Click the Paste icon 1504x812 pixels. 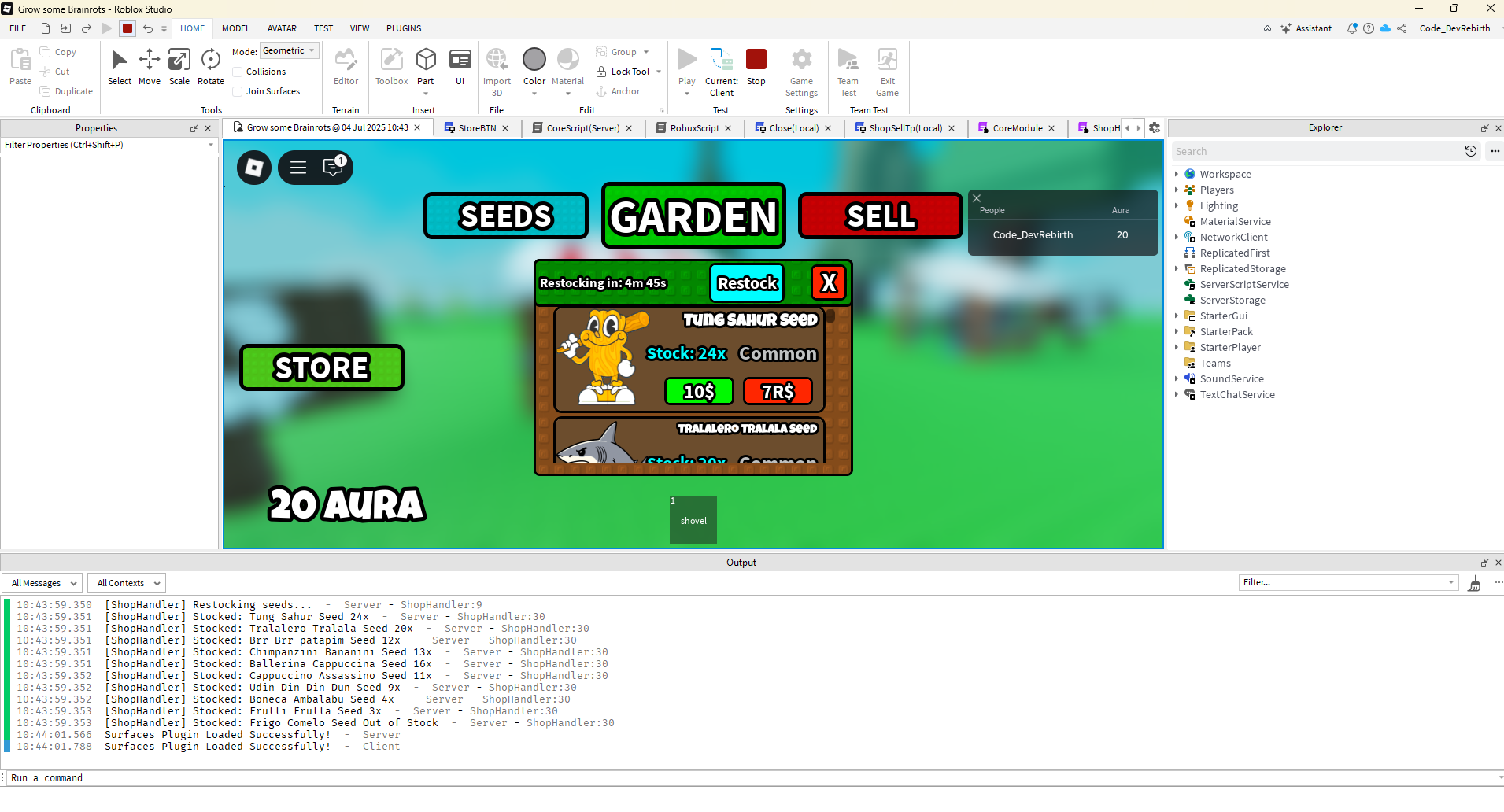20,59
